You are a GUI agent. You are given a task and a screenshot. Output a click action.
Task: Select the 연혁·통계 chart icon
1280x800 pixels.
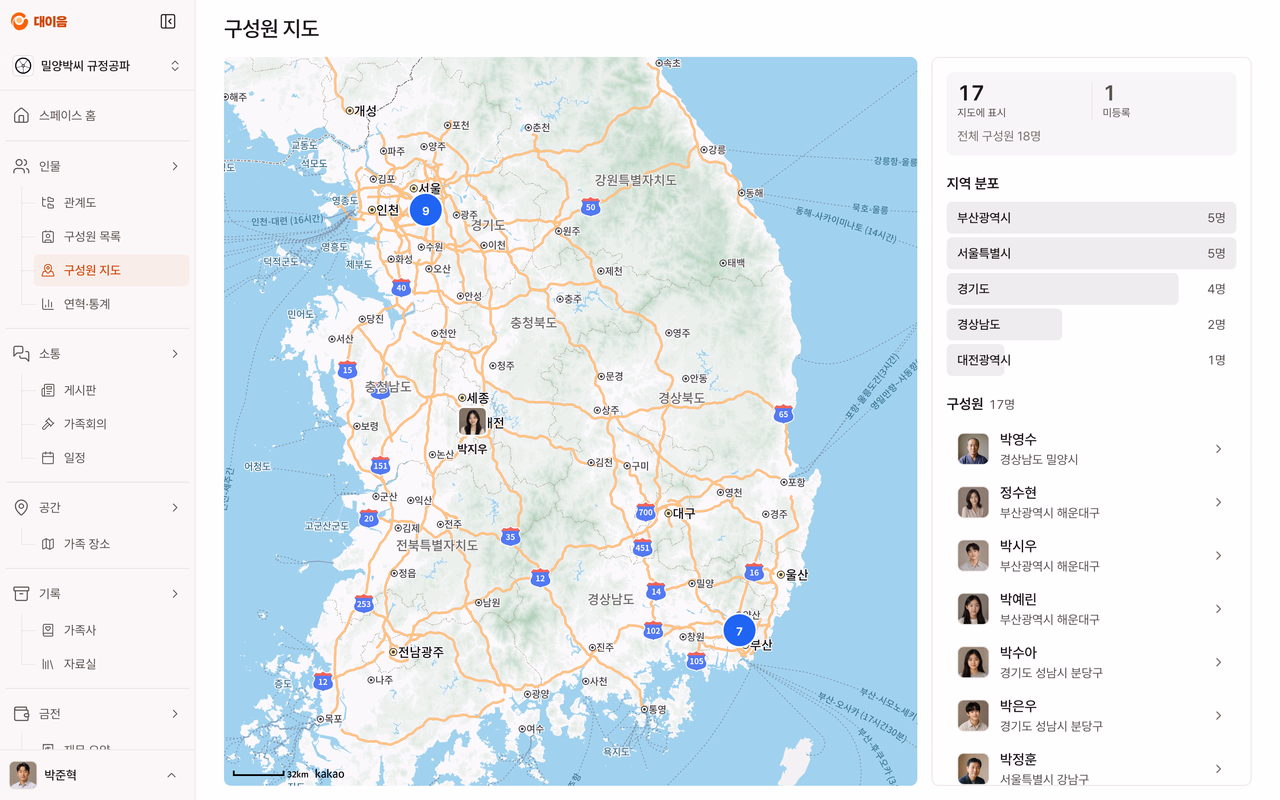click(x=48, y=304)
